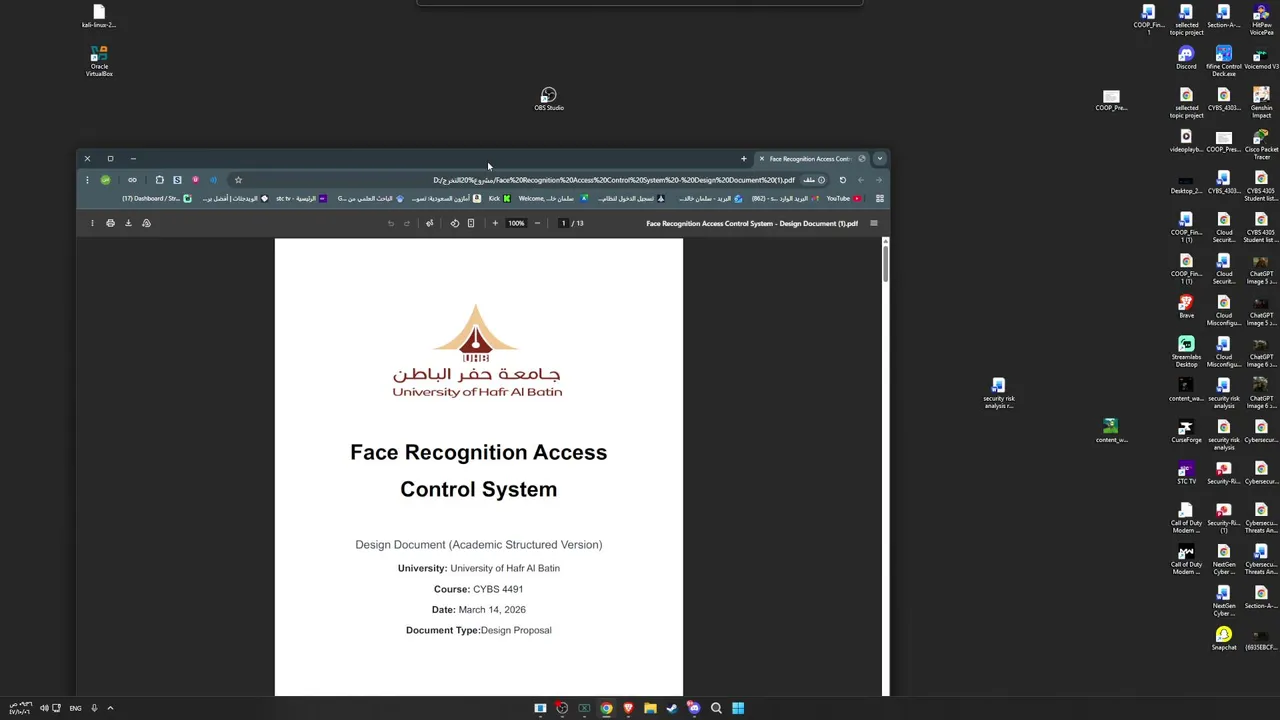The width and height of the screenshot is (1280, 720).
Task: Expand hidden system tray icons chevron
Action: tap(110, 708)
